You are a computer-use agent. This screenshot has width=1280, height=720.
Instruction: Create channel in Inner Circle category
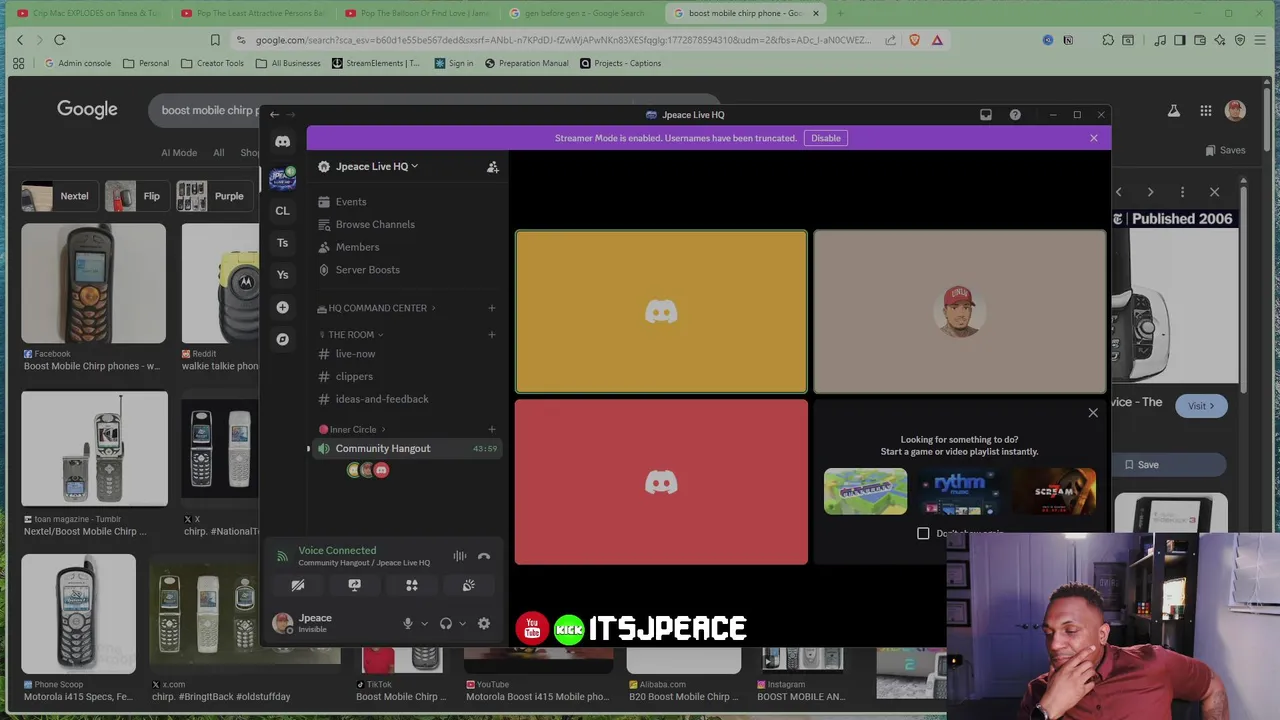point(491,430)
